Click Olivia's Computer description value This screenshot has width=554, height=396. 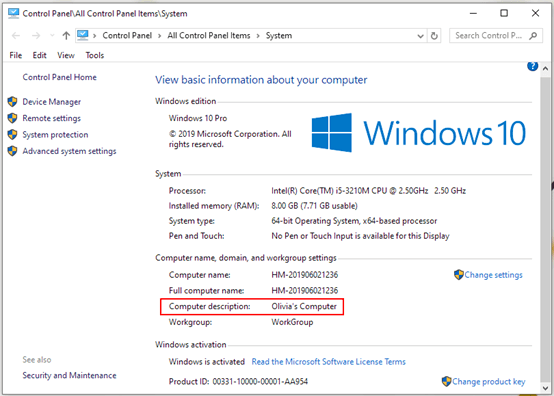[x=304, y=306]
